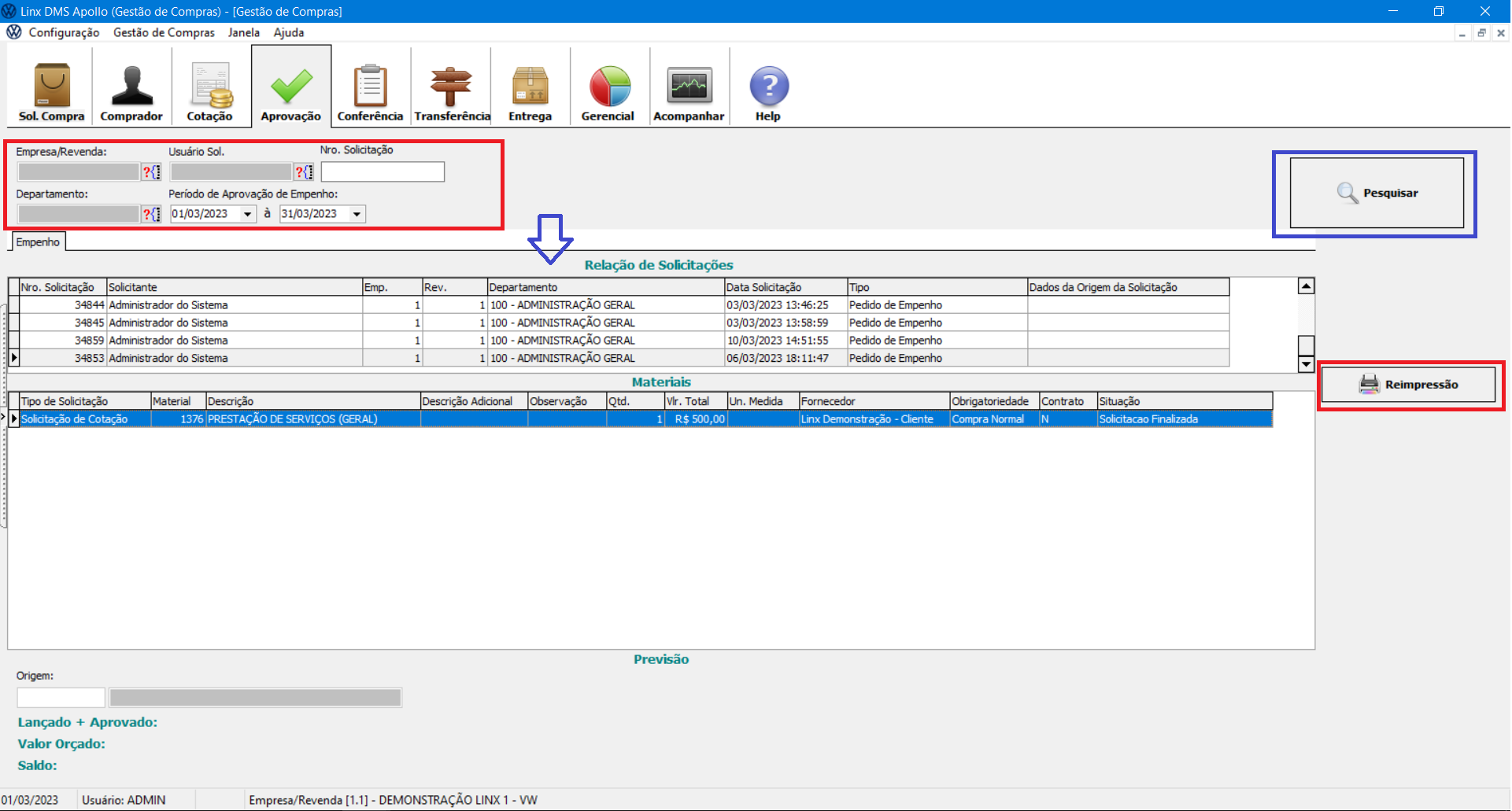1512x811 pixels.
Task: Open the Janela menu
Action: tap(244, 32)
